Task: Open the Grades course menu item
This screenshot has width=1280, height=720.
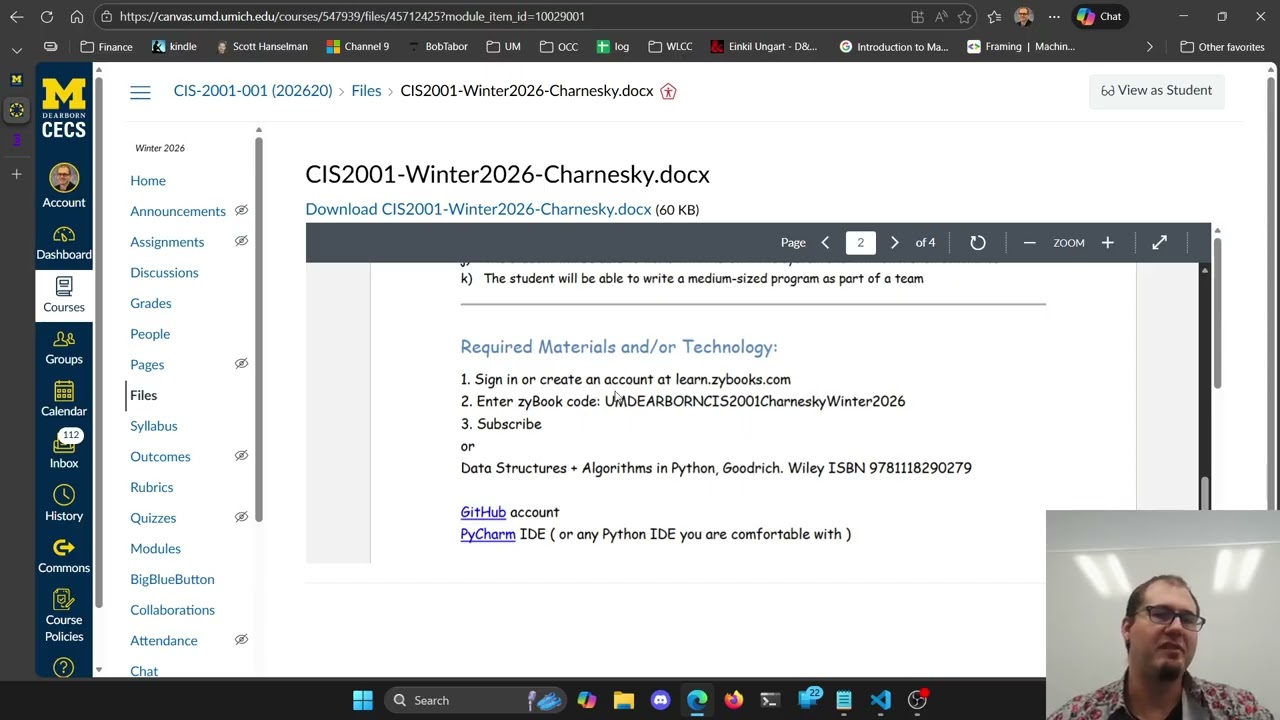Action: coord(151,303)
